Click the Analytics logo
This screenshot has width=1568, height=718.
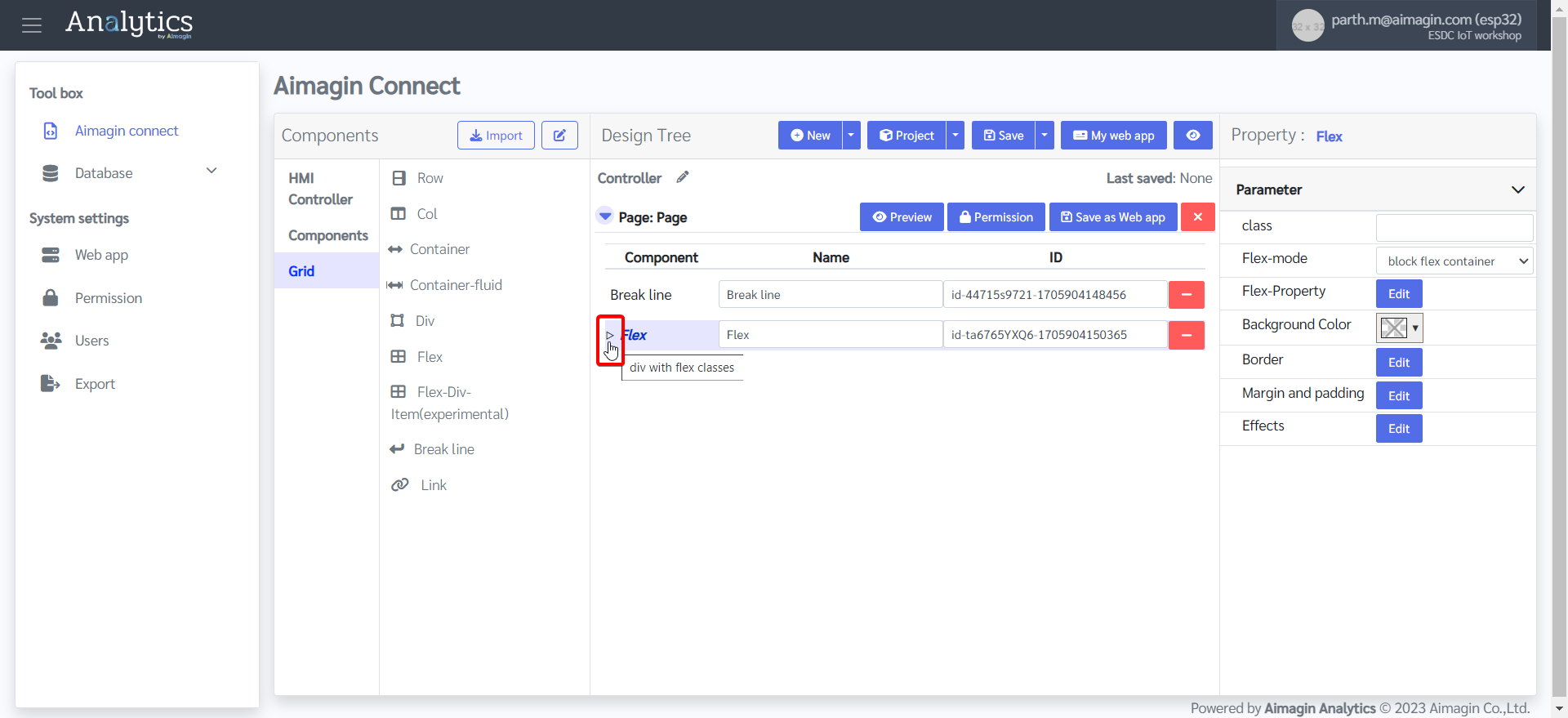point(129,24)
